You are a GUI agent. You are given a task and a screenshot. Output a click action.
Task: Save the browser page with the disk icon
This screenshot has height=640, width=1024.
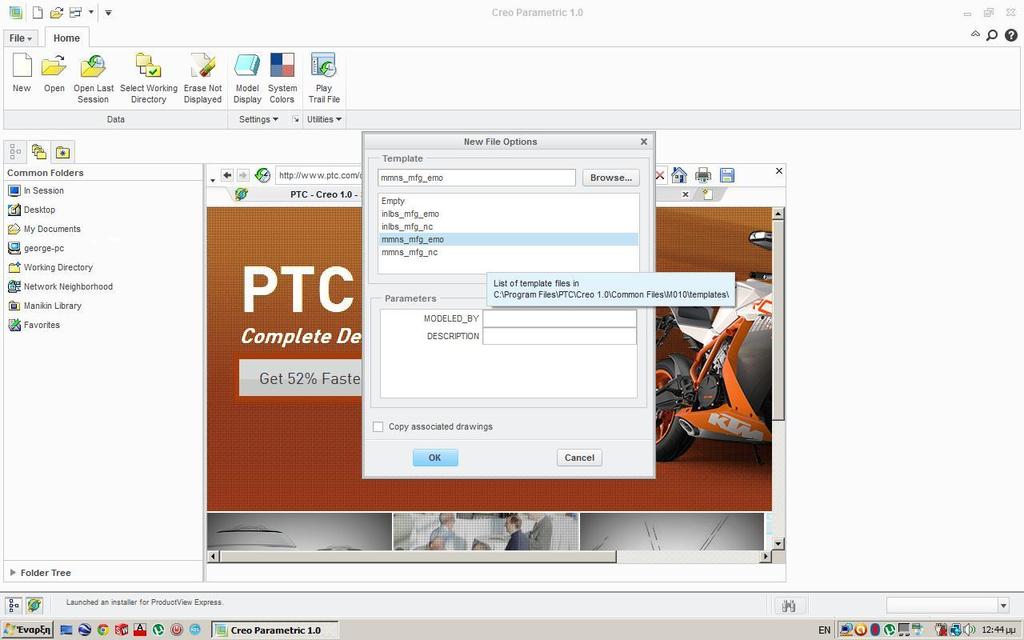pyautogui.click(x=727, y=175)
